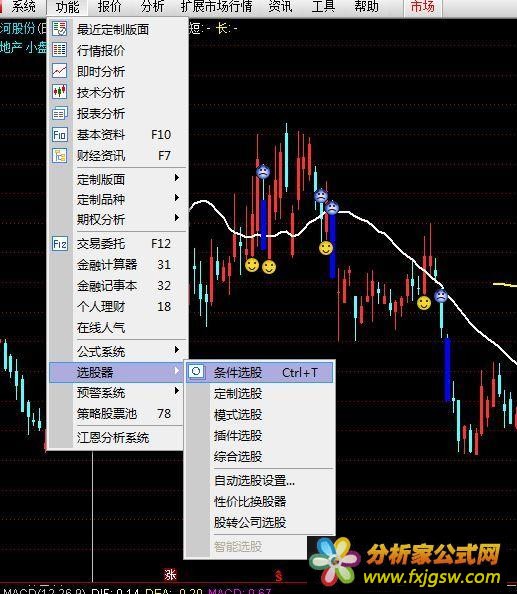
Task: Expand the 期权分析 submenu arrow
Action: point(176,218)
